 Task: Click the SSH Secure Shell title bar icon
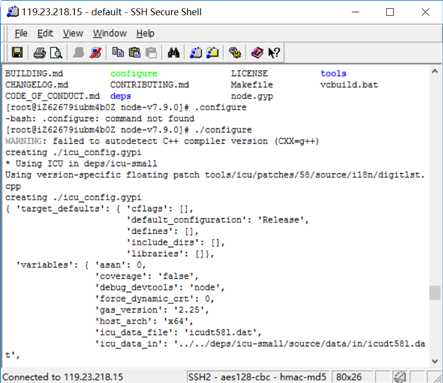tap(13, 12)
